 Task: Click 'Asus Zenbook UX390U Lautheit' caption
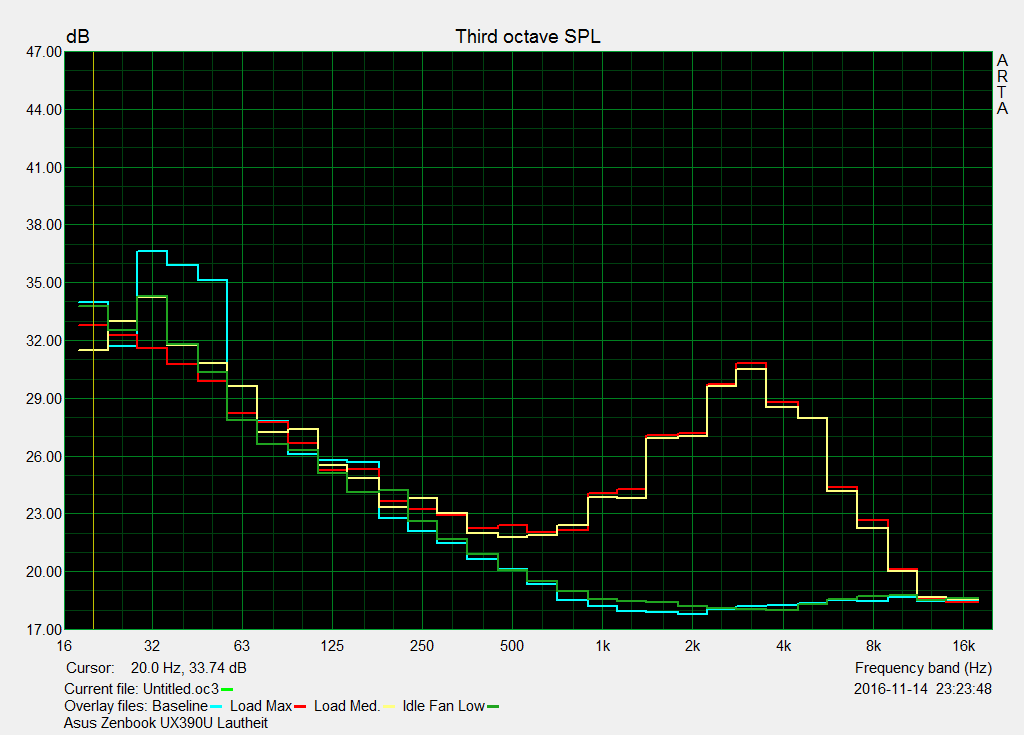pos(166,723)
